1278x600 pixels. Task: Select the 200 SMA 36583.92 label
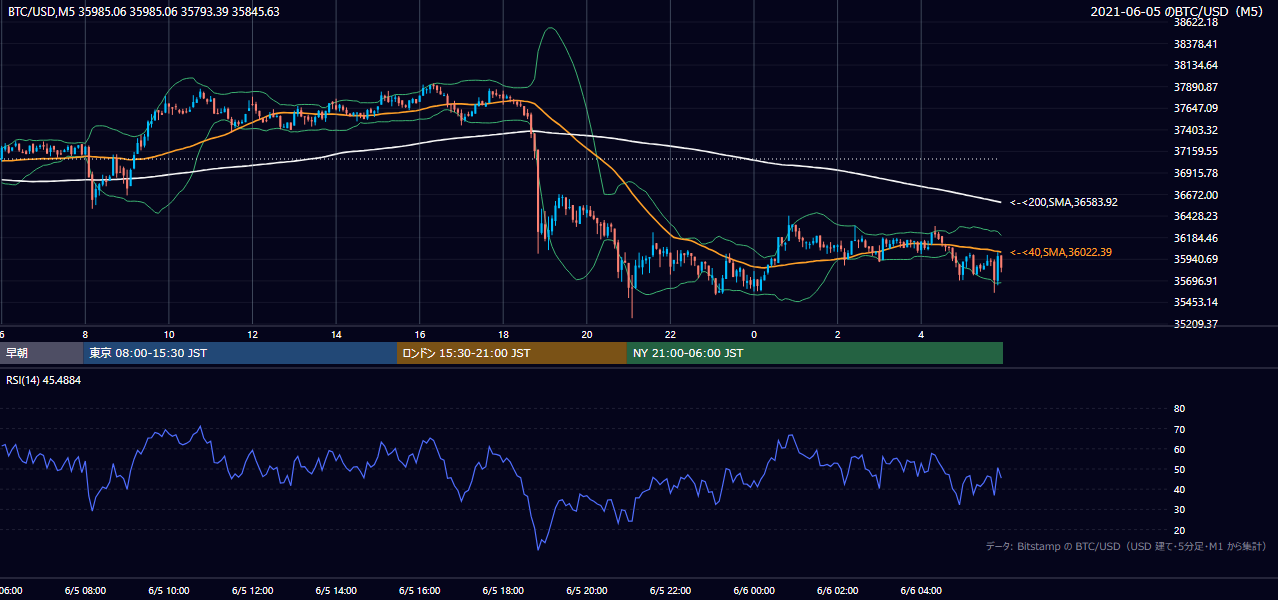click(x=1064, y=202)
